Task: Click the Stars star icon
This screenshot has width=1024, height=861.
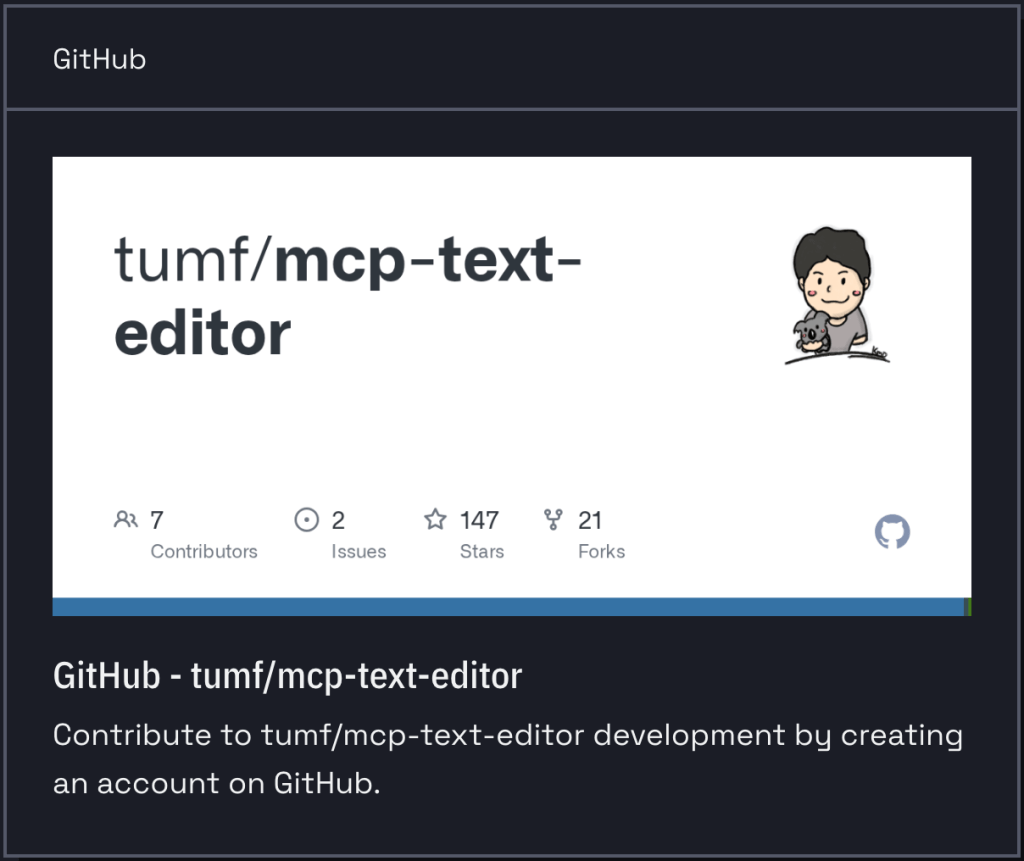Action: point(435,520)
